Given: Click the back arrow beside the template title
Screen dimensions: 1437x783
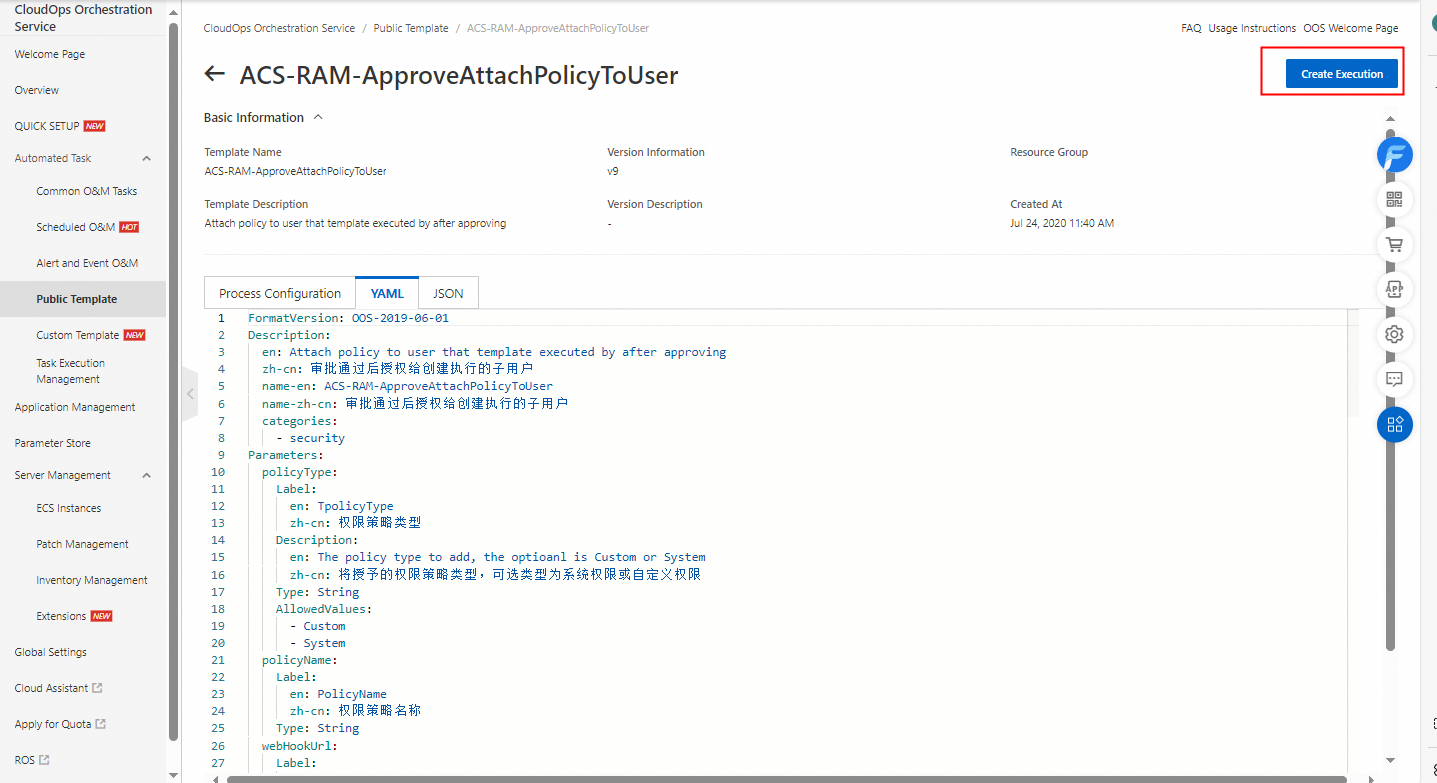Looking at the screenshot, I should coord(214,73).
